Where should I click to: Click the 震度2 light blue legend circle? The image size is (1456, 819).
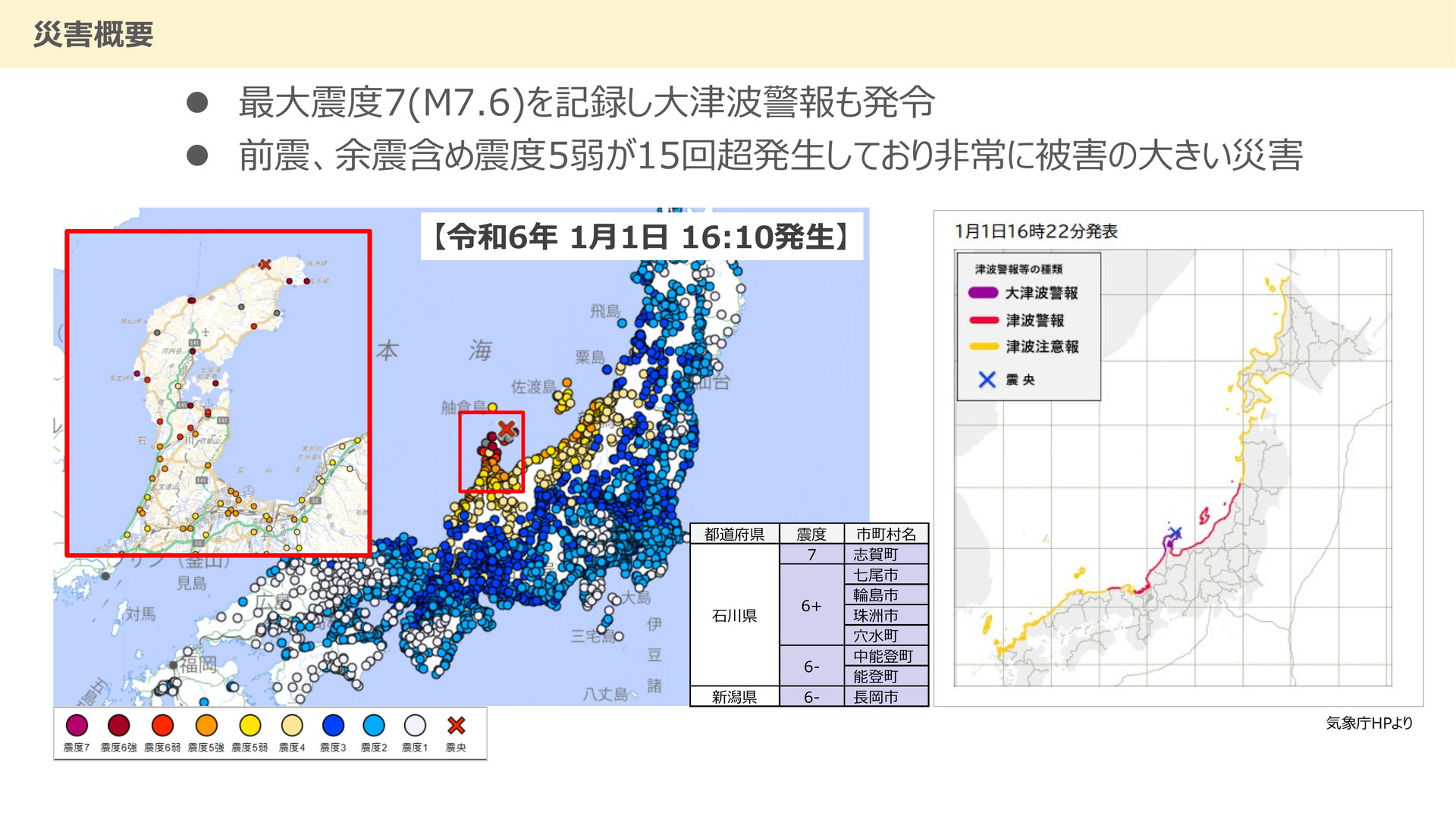[374, 726]
